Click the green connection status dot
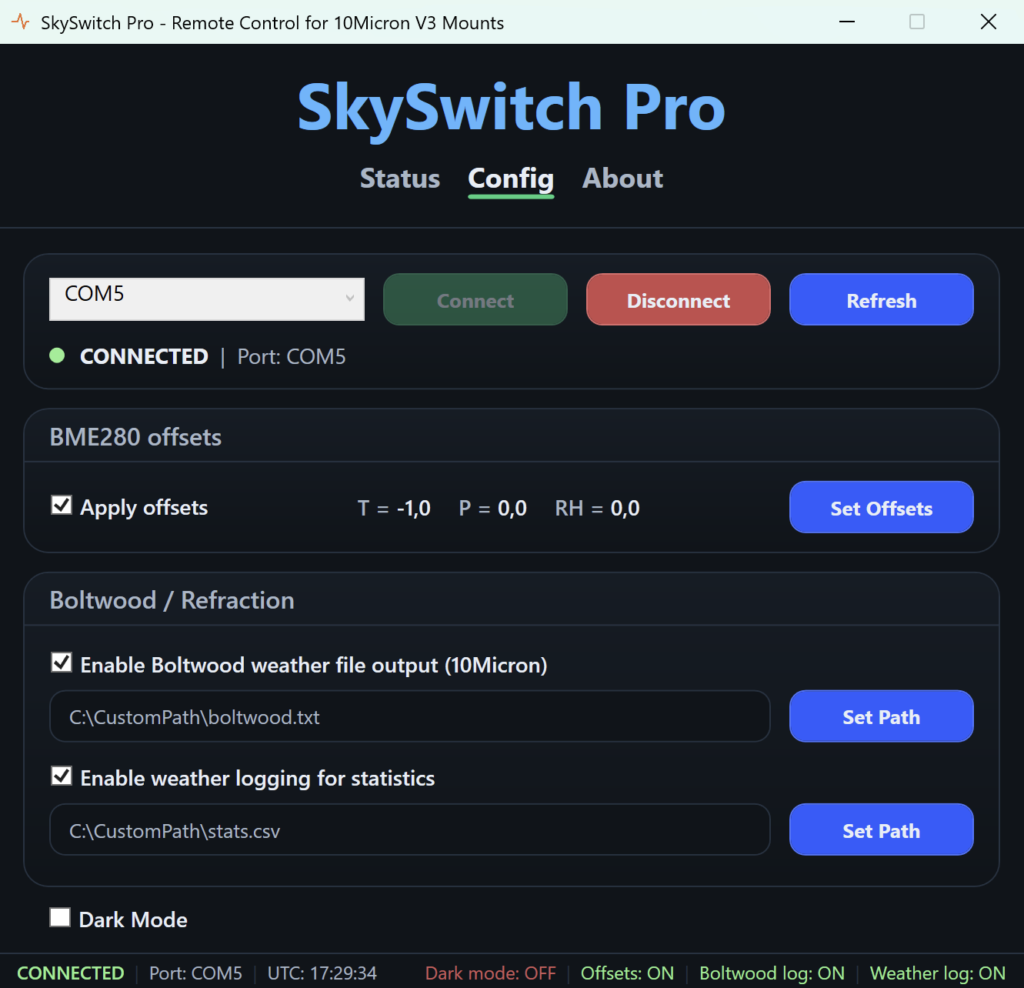 57,356
